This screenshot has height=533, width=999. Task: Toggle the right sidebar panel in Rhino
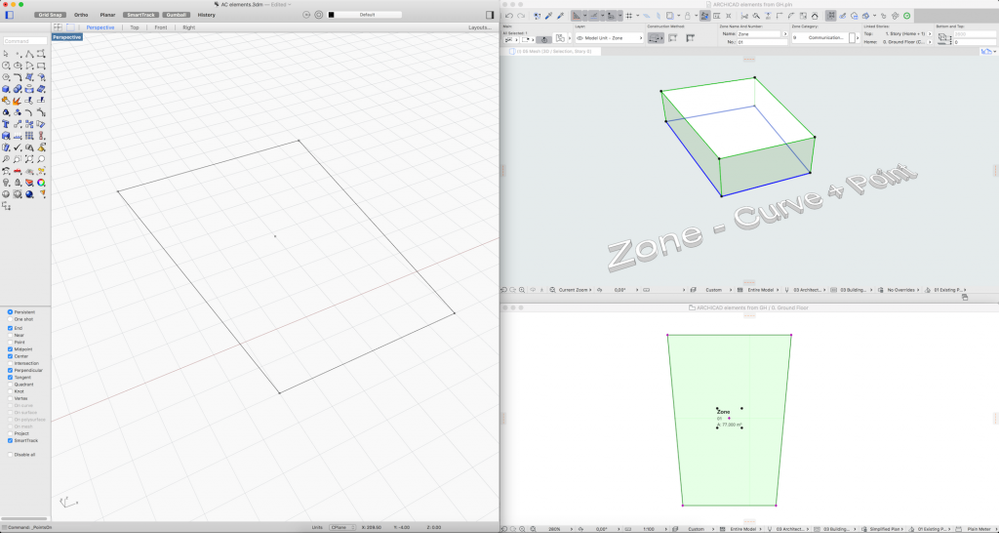(x=489, y=15)
